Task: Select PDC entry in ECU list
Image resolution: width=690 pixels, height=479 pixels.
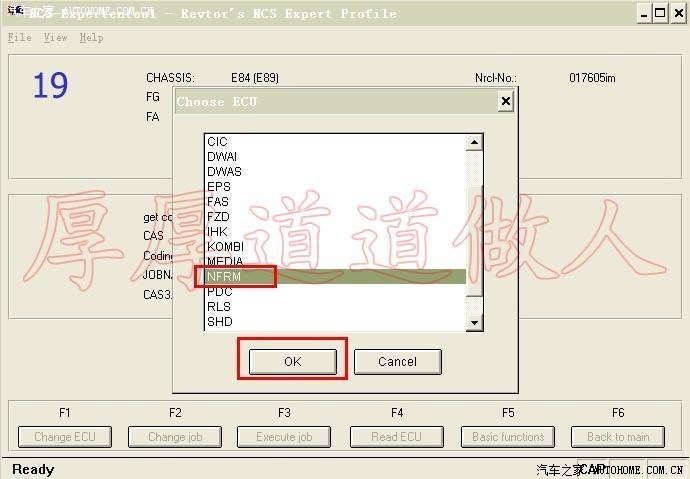Action: pyautogui.click(x=219, y=292)
